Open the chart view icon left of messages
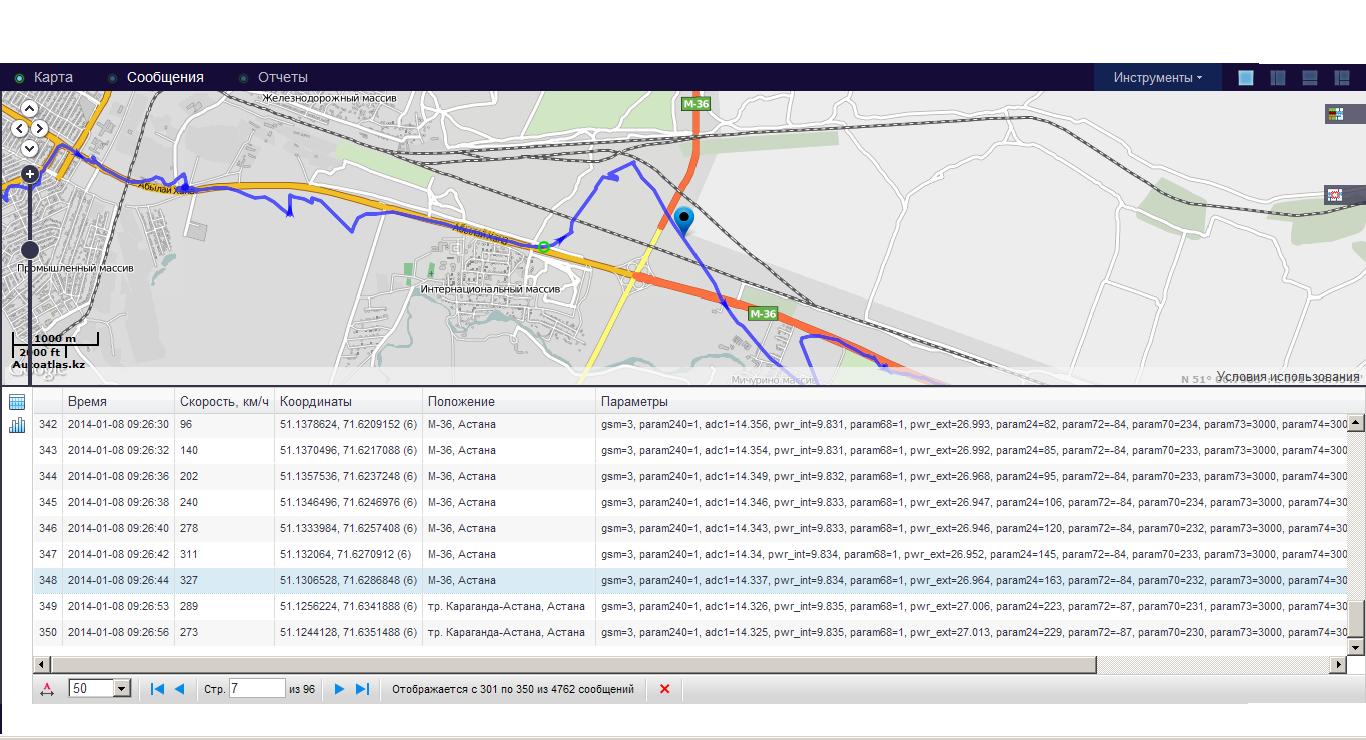This screenshot has height=740, width=1366. [17, 425]
